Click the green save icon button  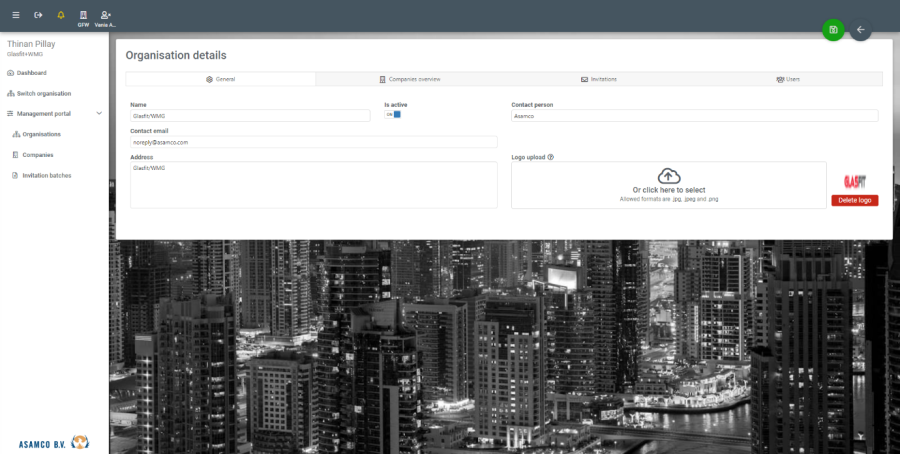tap(833, 30)
